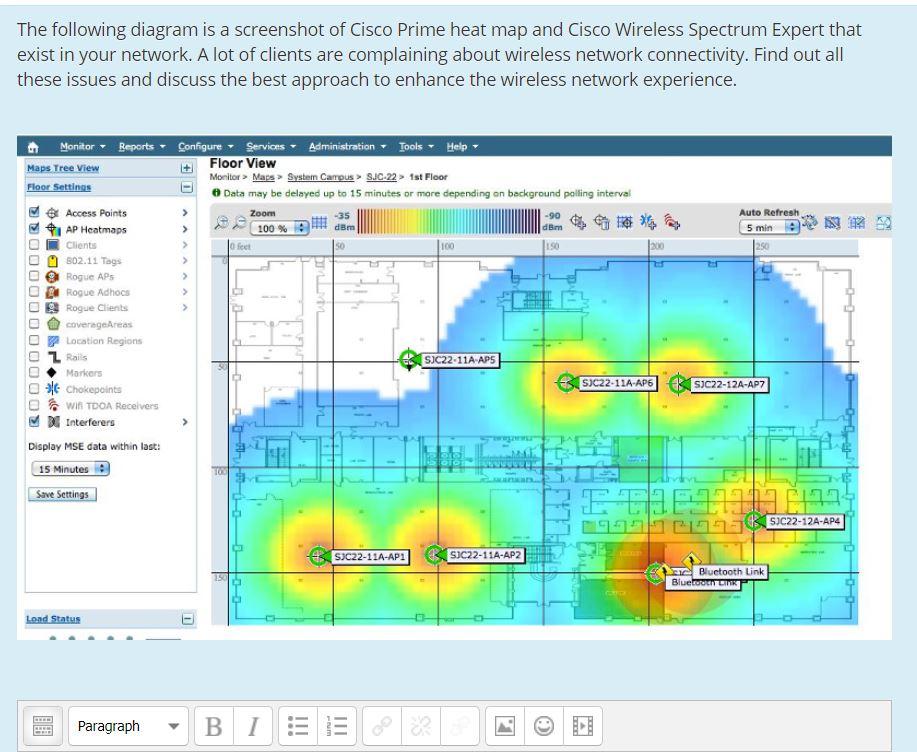Click the add access points icon
Viewport: 917px width, 752px height.
click(x=578, y=222)
